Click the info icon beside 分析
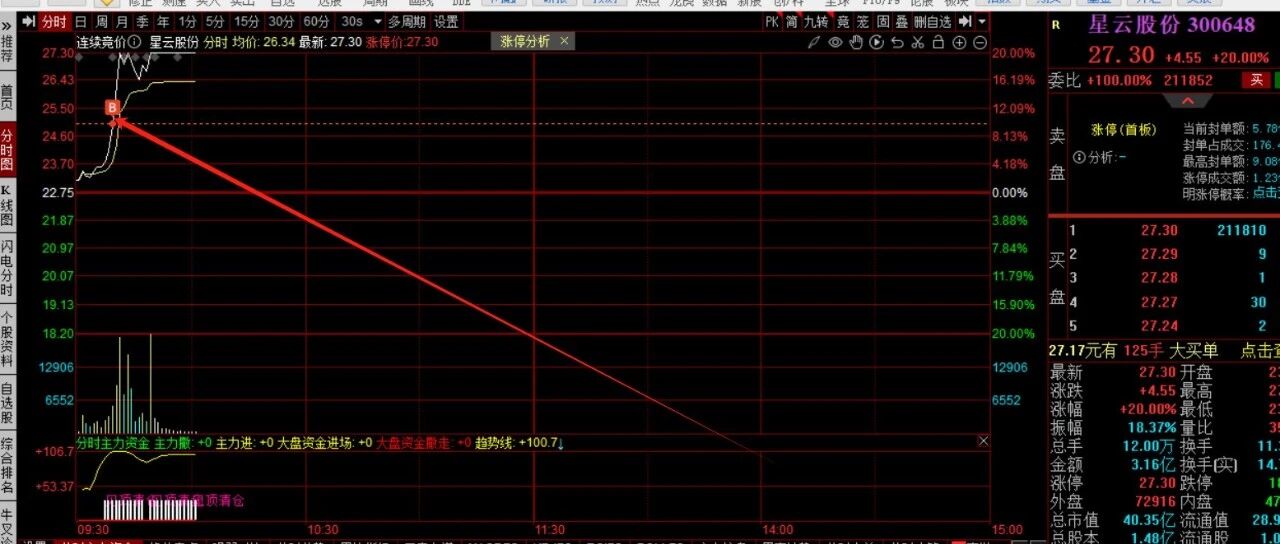The height and width of the screenshot is (544, 1280). 1079,157
